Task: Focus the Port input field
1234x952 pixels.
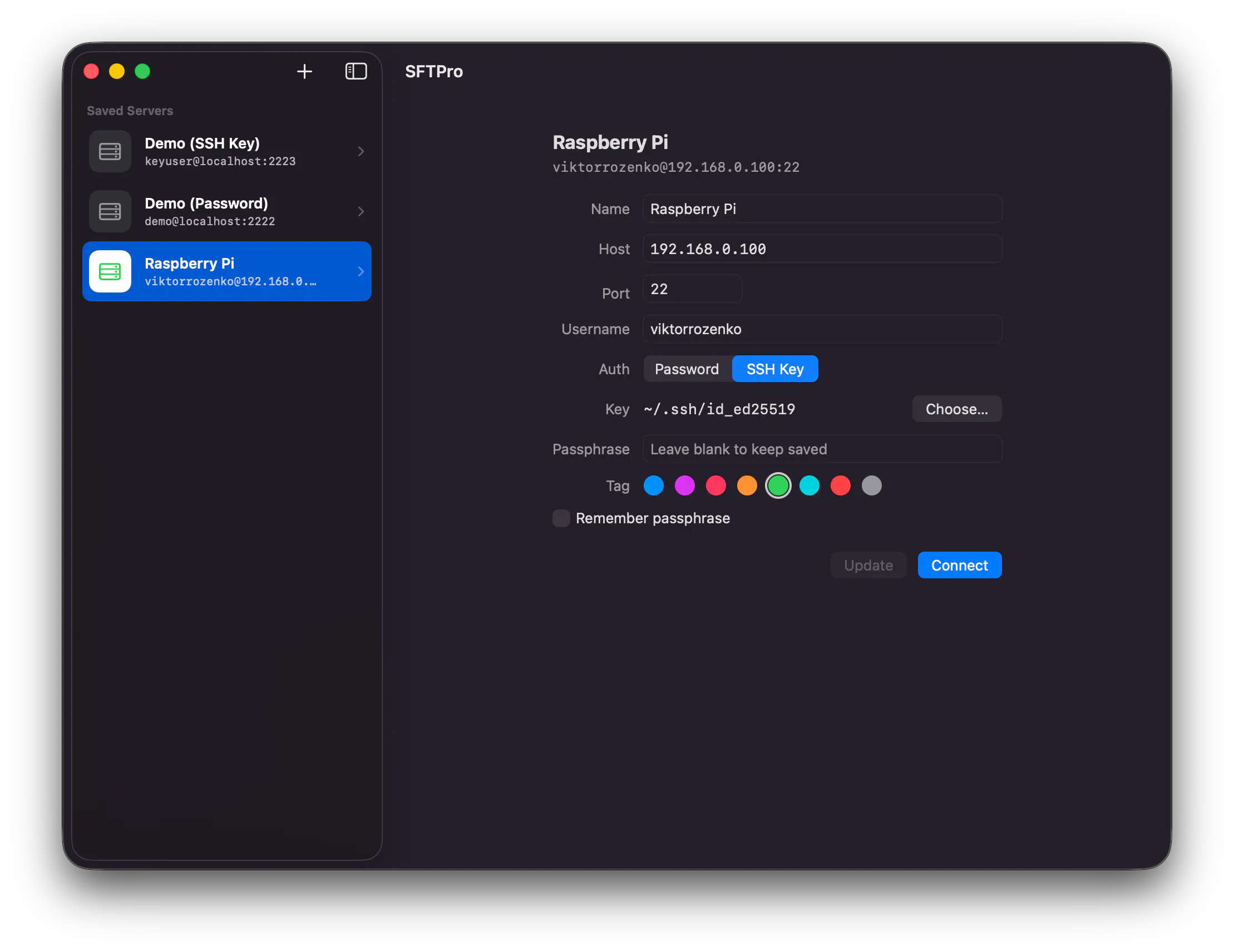Action: click(692, 289)
